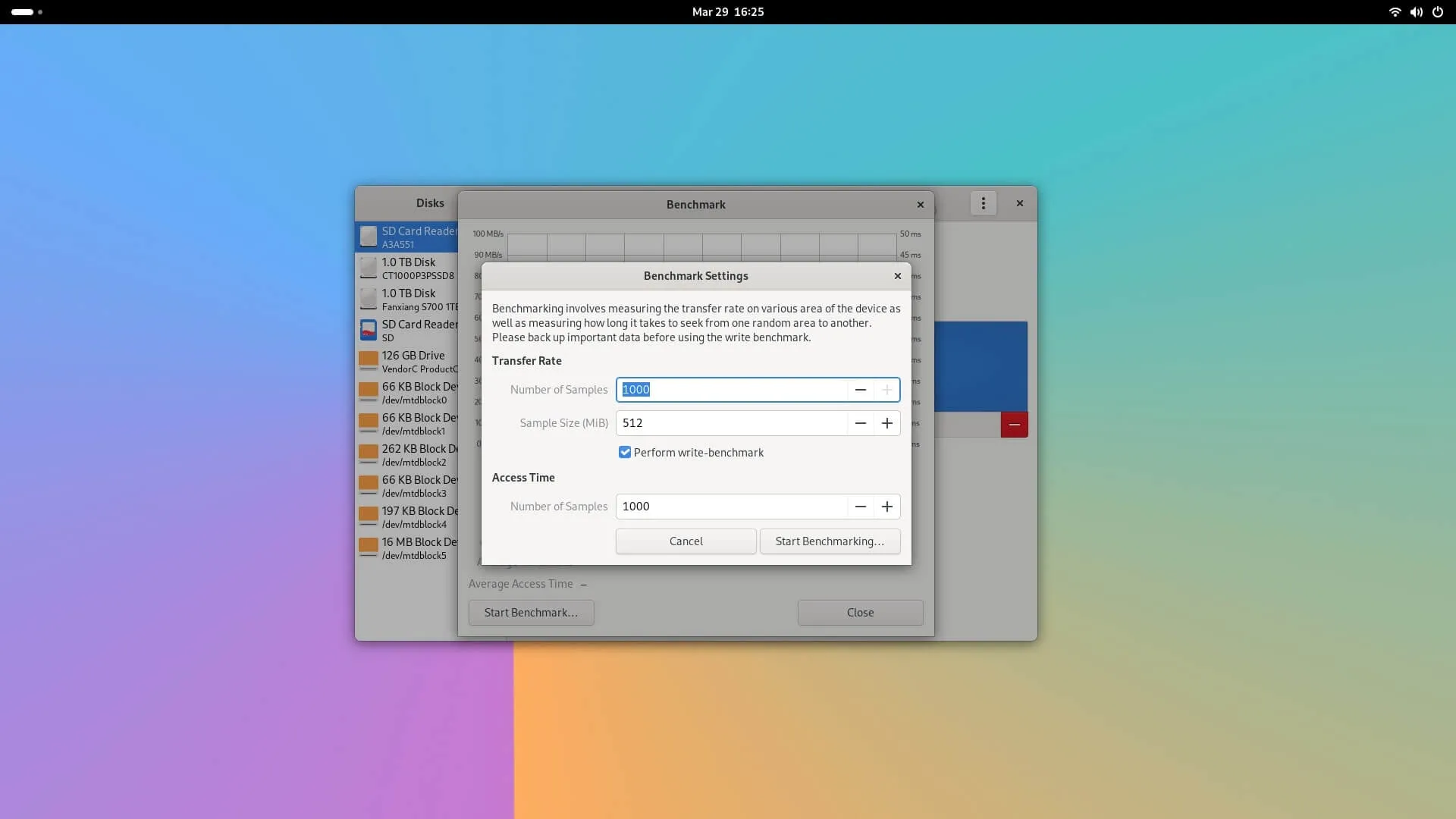Cancel the Benchmark Settings dialog
Viewport: 1456px width, 819px height.
point(686,541)
